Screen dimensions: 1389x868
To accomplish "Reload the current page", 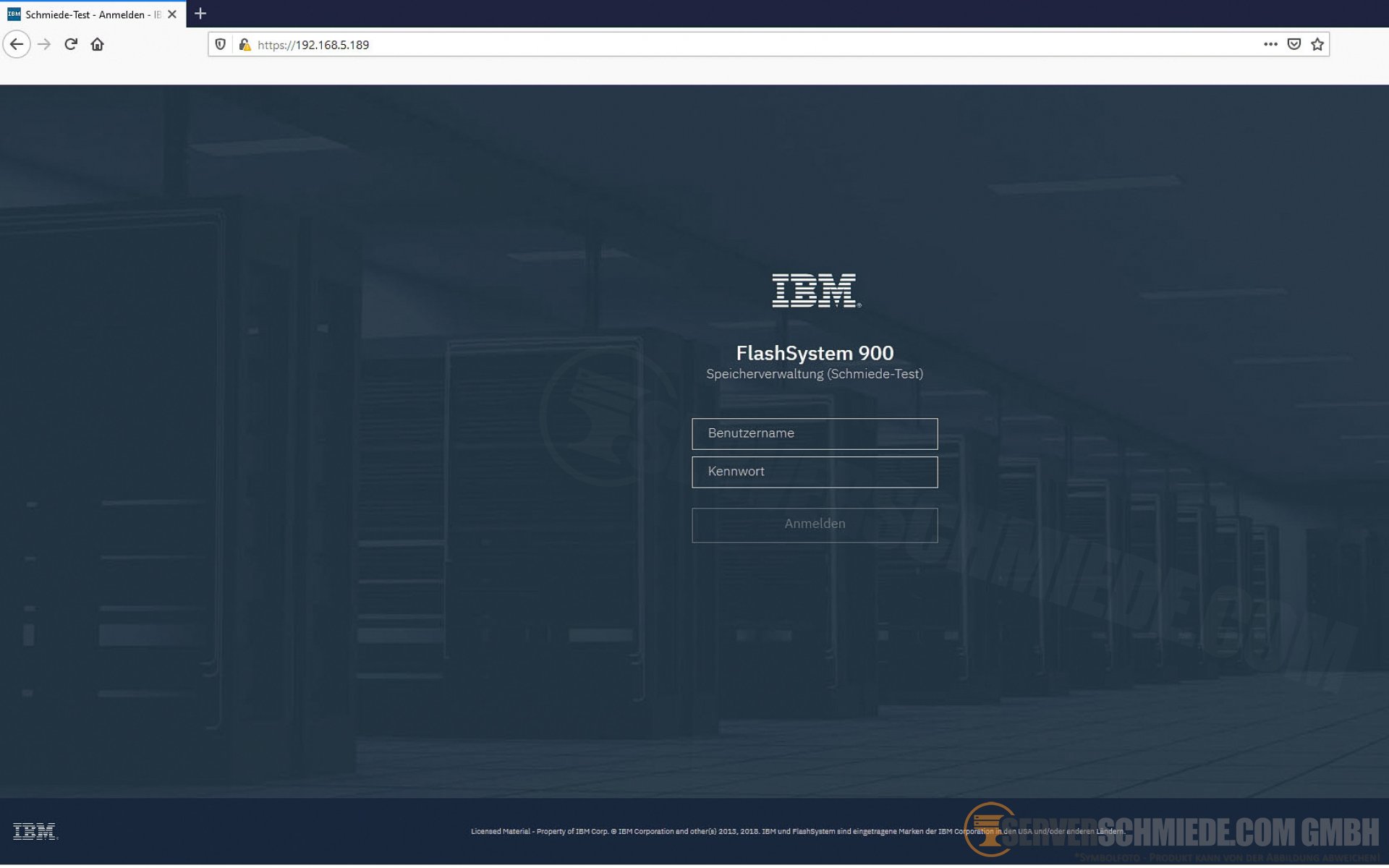I will tap(71, 45).
